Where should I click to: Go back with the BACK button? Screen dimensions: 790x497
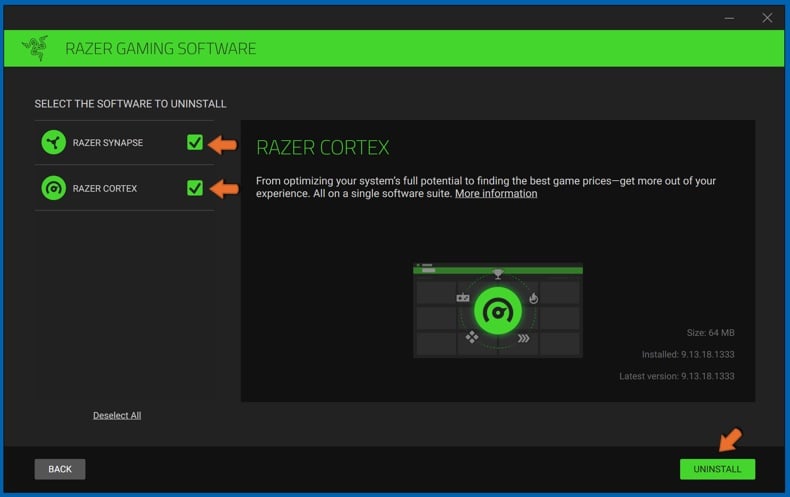(x=60, y=469)
